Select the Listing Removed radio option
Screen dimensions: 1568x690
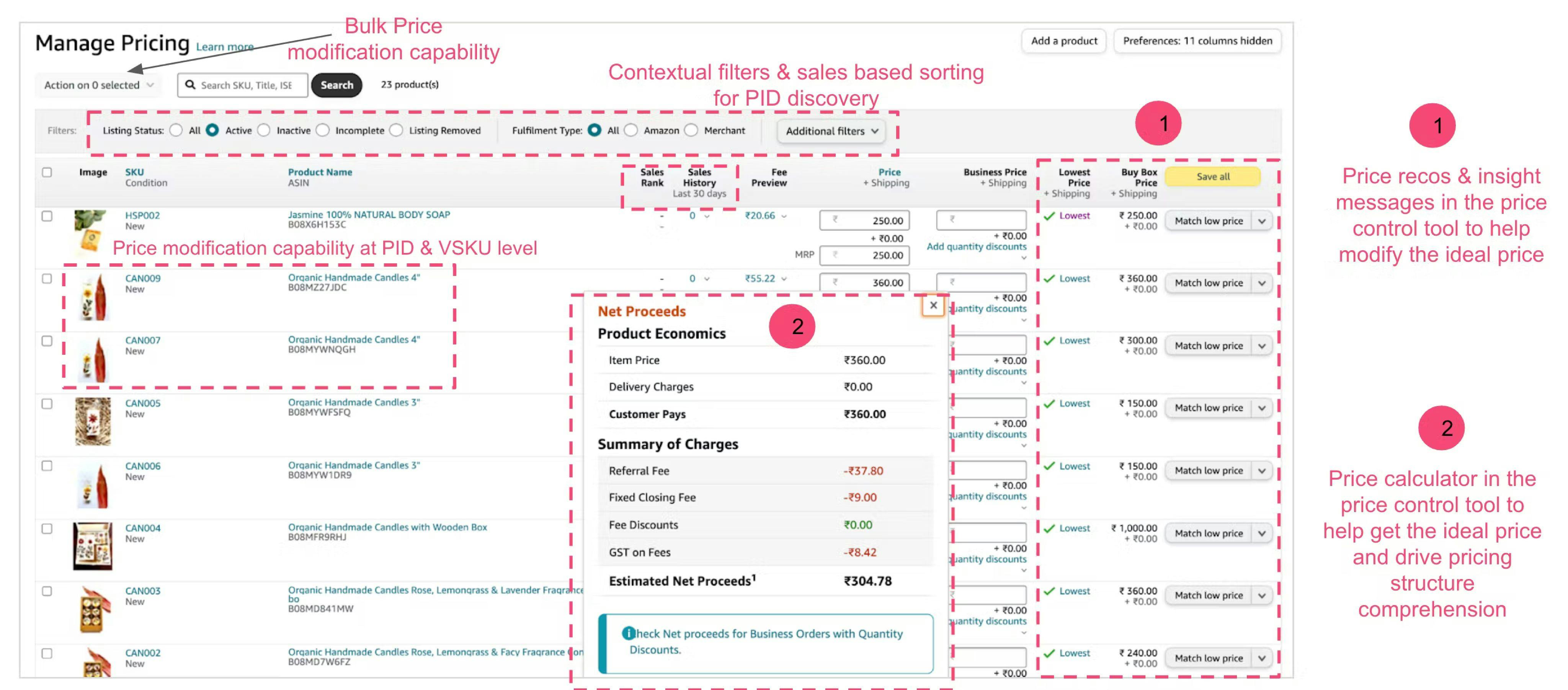click(x=396, y=130)
